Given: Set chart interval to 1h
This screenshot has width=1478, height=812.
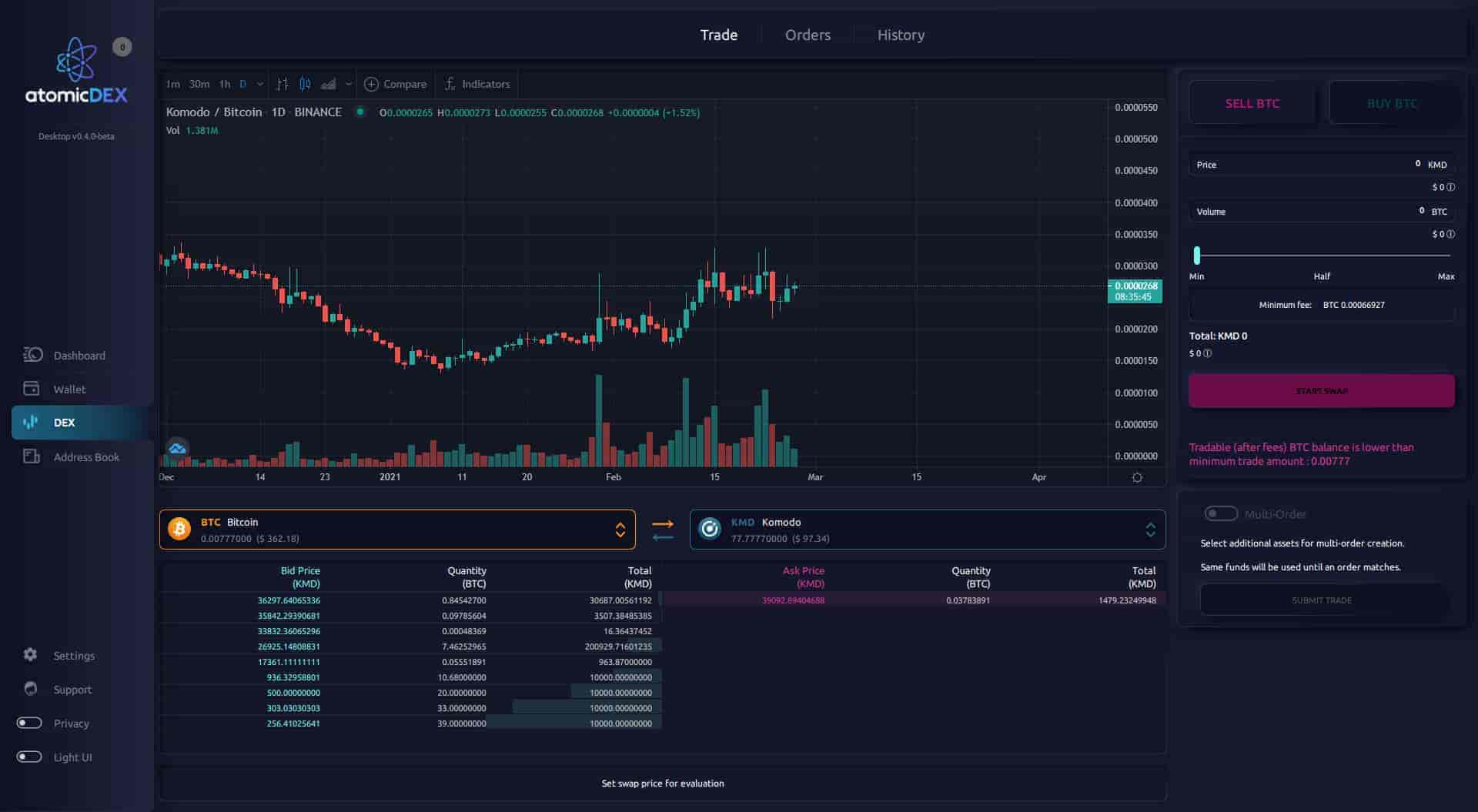Looking at the screenshot, I should pyautogui.click(x=225, y=84).
